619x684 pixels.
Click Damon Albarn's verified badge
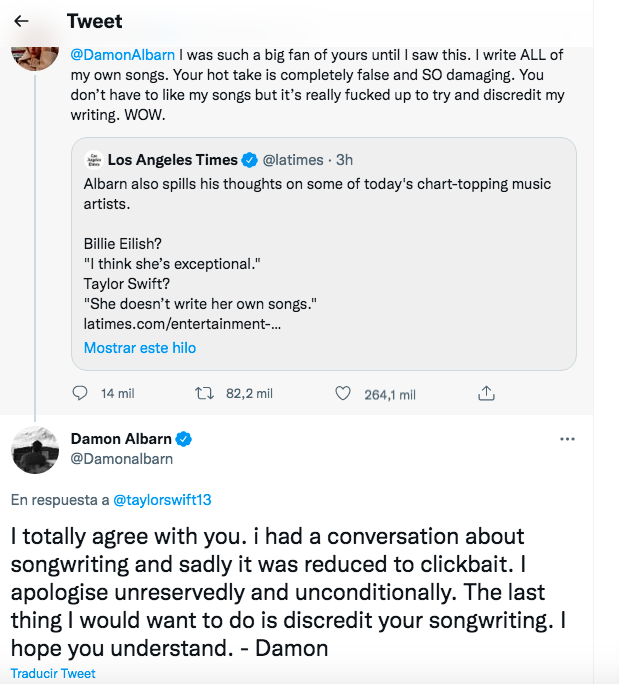tap(185, 439)
